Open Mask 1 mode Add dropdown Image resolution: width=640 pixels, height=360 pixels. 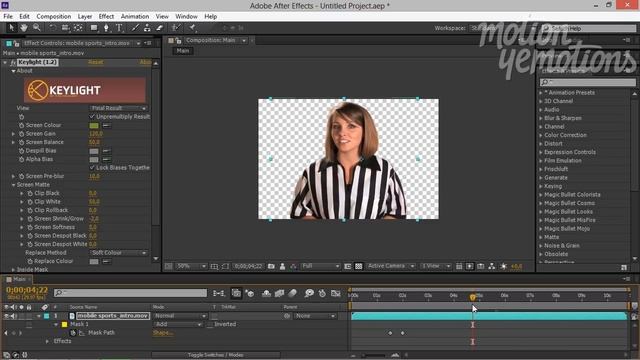(178, 324)
